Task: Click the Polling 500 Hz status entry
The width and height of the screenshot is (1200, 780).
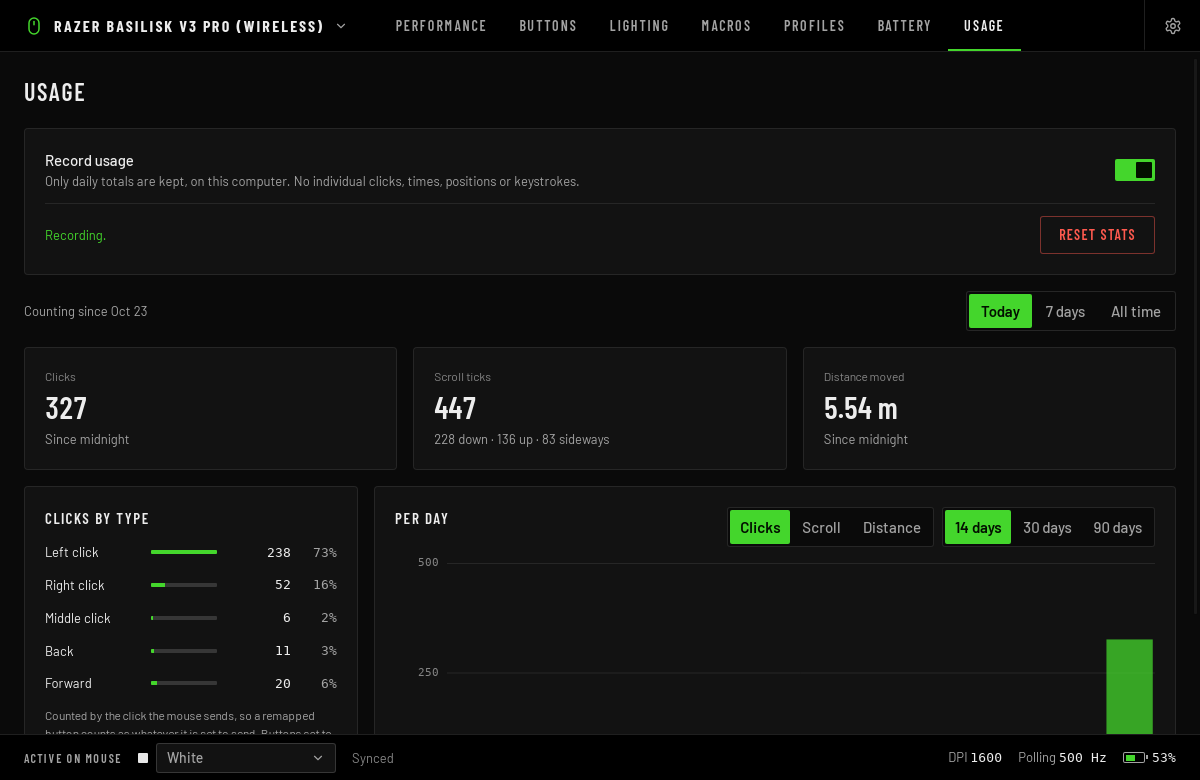Action: [1062, 758]
